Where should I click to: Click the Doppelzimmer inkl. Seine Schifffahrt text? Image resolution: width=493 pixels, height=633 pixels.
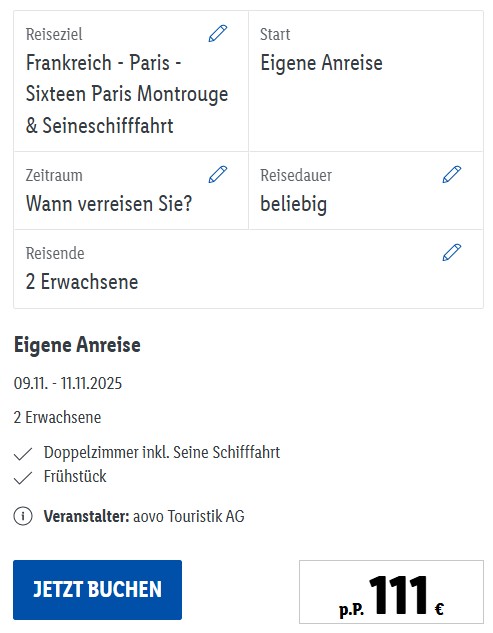162,453
